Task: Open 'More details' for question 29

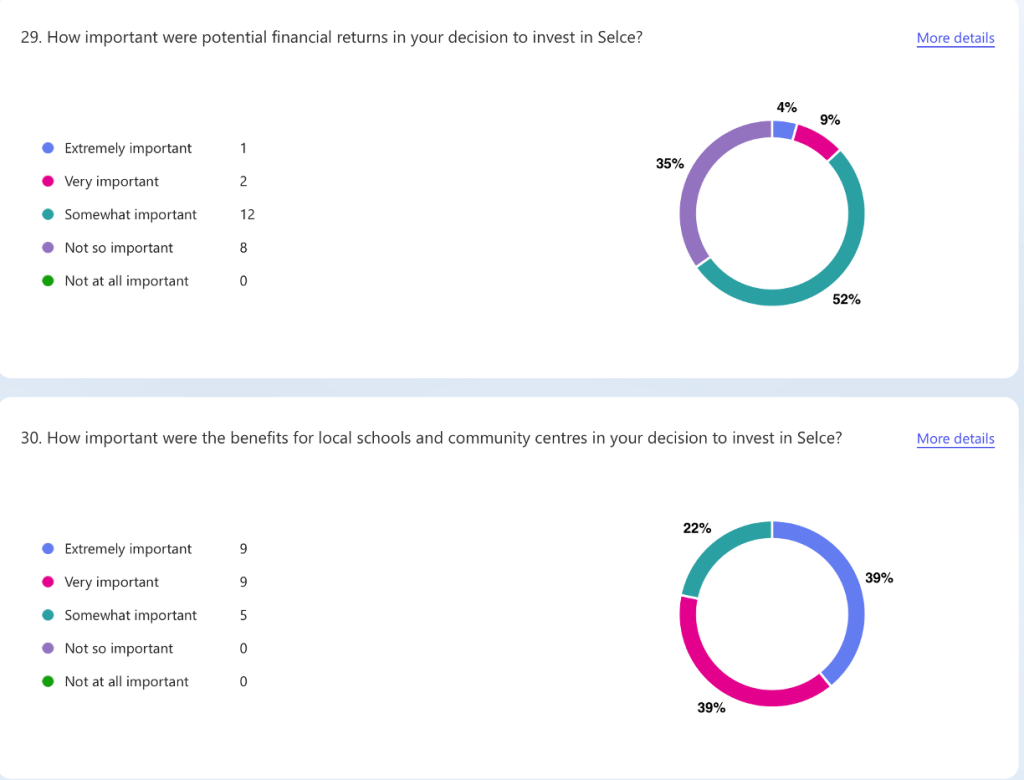Action: click(x=955, y=38)
